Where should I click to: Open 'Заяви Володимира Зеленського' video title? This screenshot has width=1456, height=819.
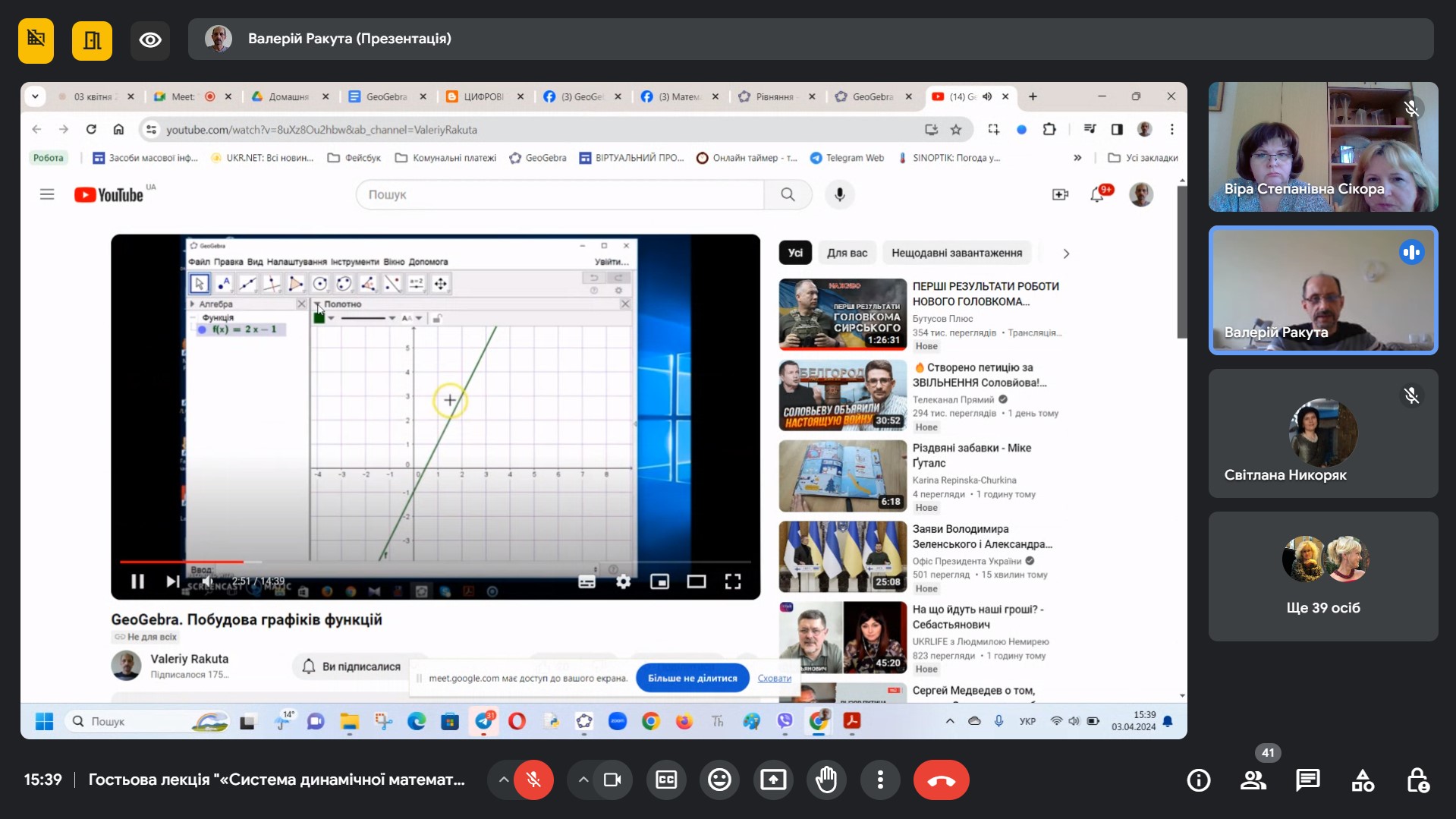982,537
